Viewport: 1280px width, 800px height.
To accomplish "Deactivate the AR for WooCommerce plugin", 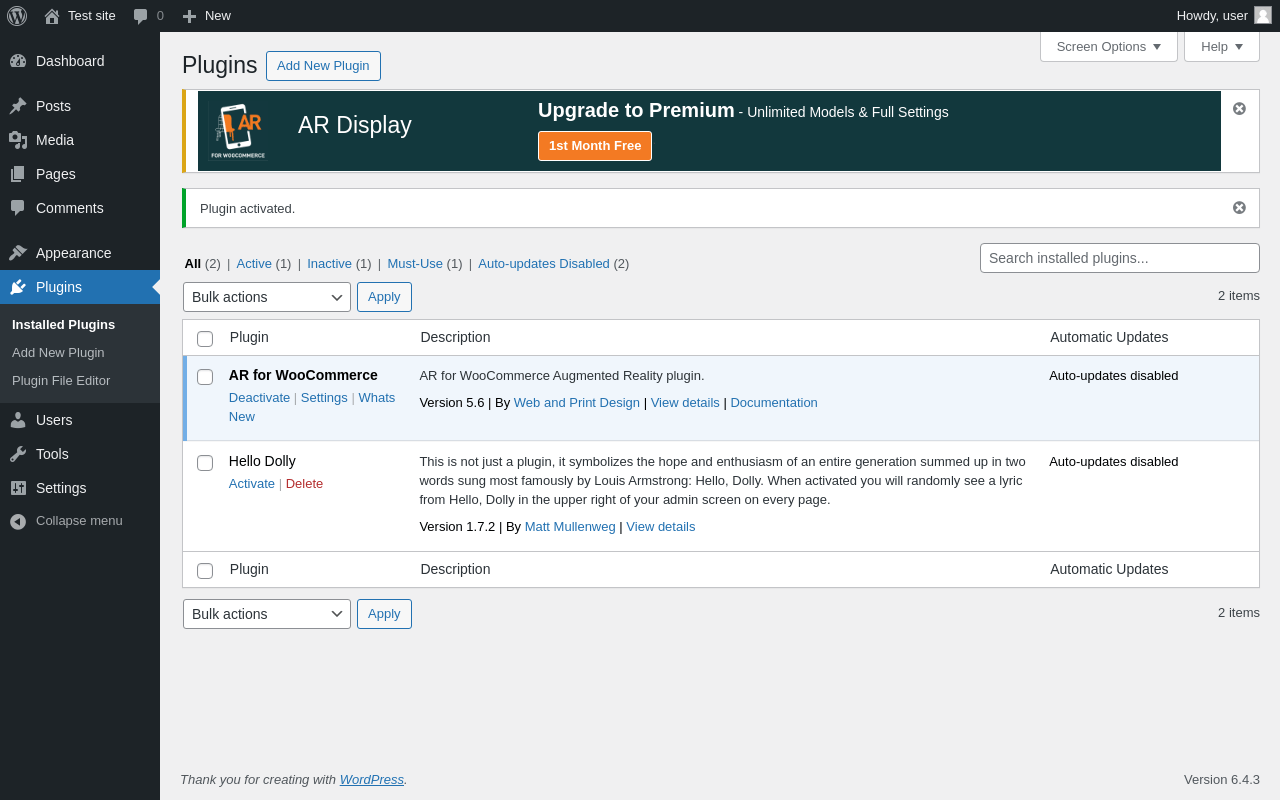I will click(x=259, y=398).
